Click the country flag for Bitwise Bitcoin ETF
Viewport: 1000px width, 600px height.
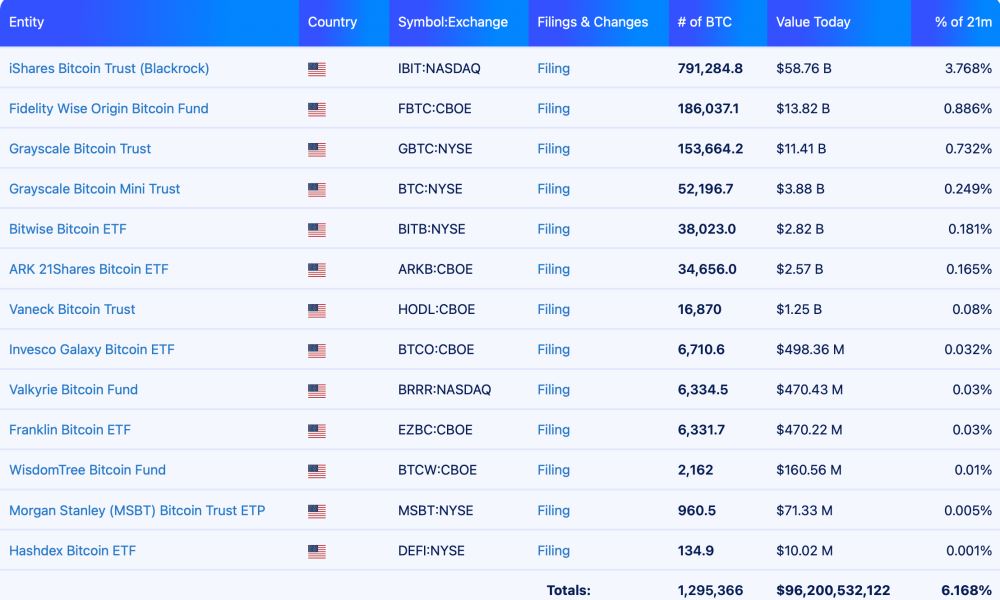coord(317,228)
